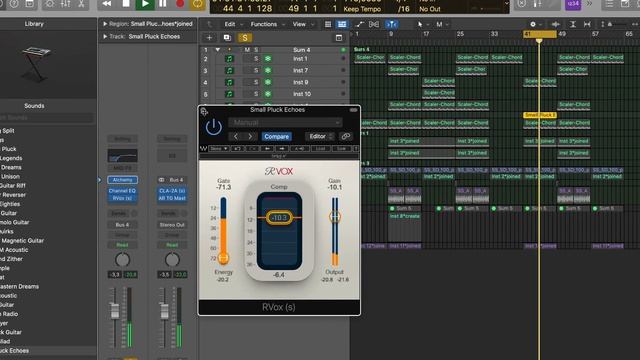
Task: Expand the Region inspector disclosure triangle
Action: pos(105,24)
